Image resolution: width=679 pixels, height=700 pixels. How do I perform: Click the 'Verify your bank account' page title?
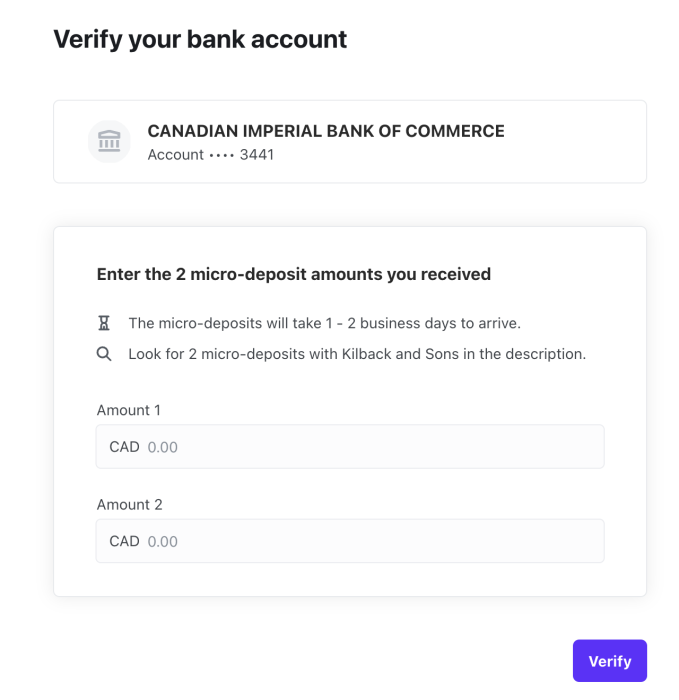click(200, 39)
